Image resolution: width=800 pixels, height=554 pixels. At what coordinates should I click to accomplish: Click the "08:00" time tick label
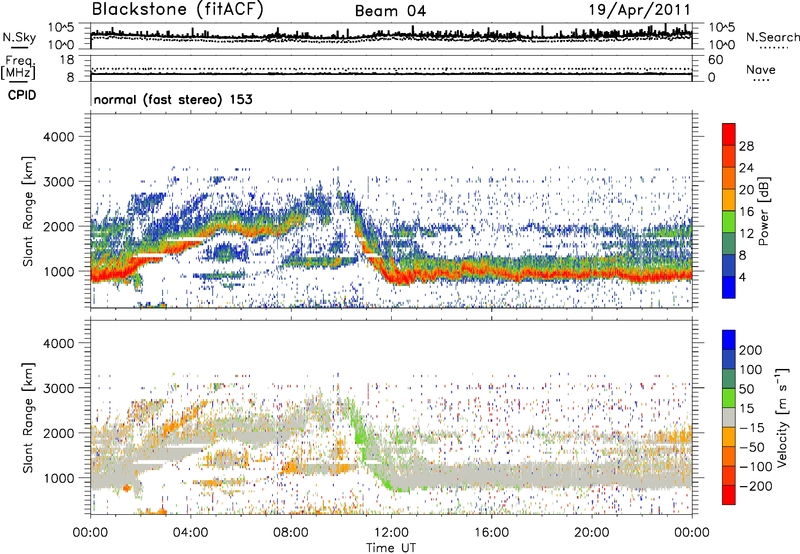pyautogui.click(x=291, y=533)
